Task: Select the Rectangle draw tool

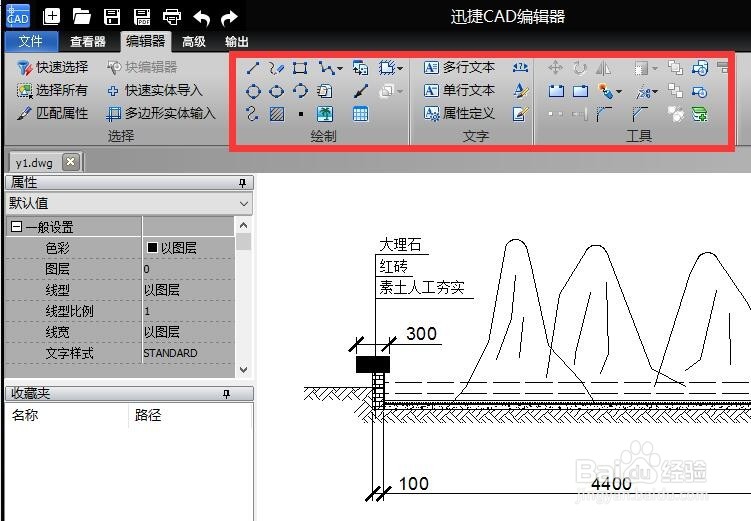Action: 300,68
